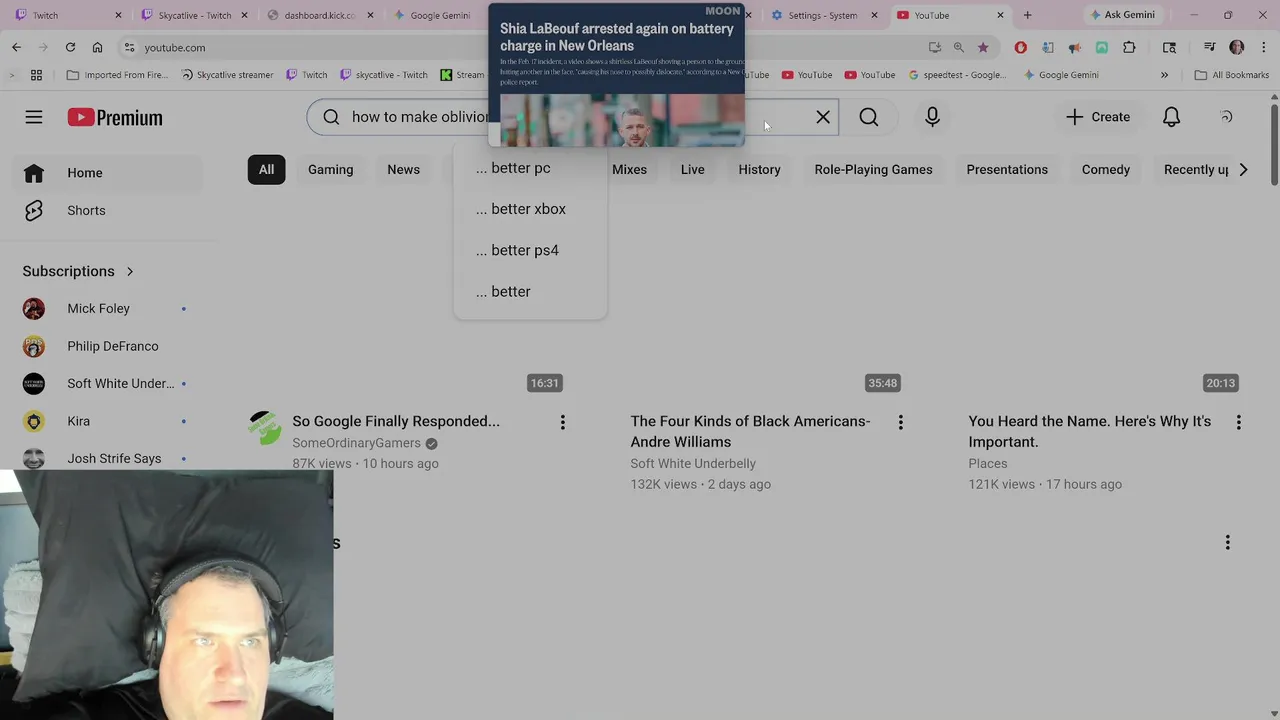Screen dimensions: 1280x720
Task: Click the magnifier search submit button
Action: (x=869, y=117)
